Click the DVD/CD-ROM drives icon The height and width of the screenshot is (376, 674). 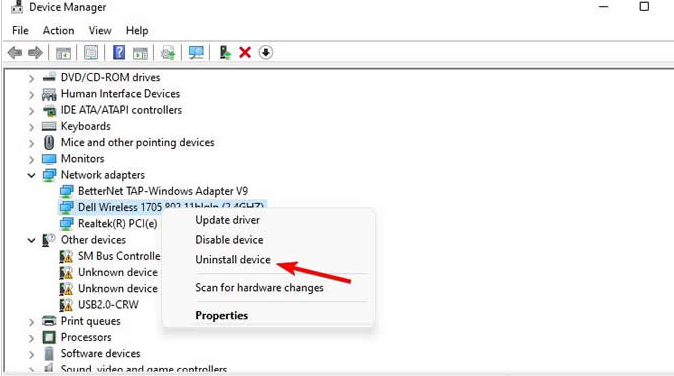point(49,77)
